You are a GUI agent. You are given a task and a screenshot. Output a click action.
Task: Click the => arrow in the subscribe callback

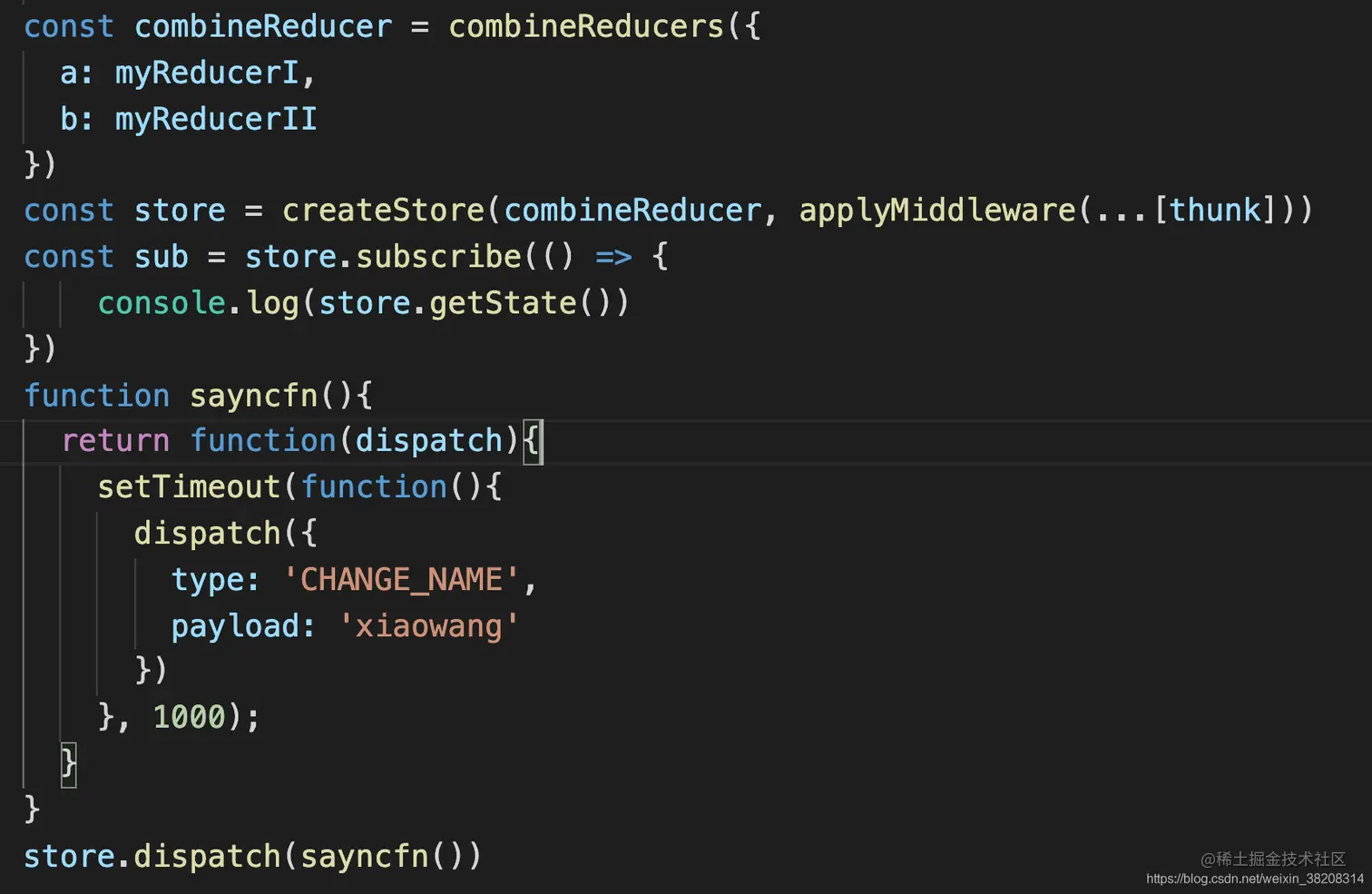click(x=614, y=257)
